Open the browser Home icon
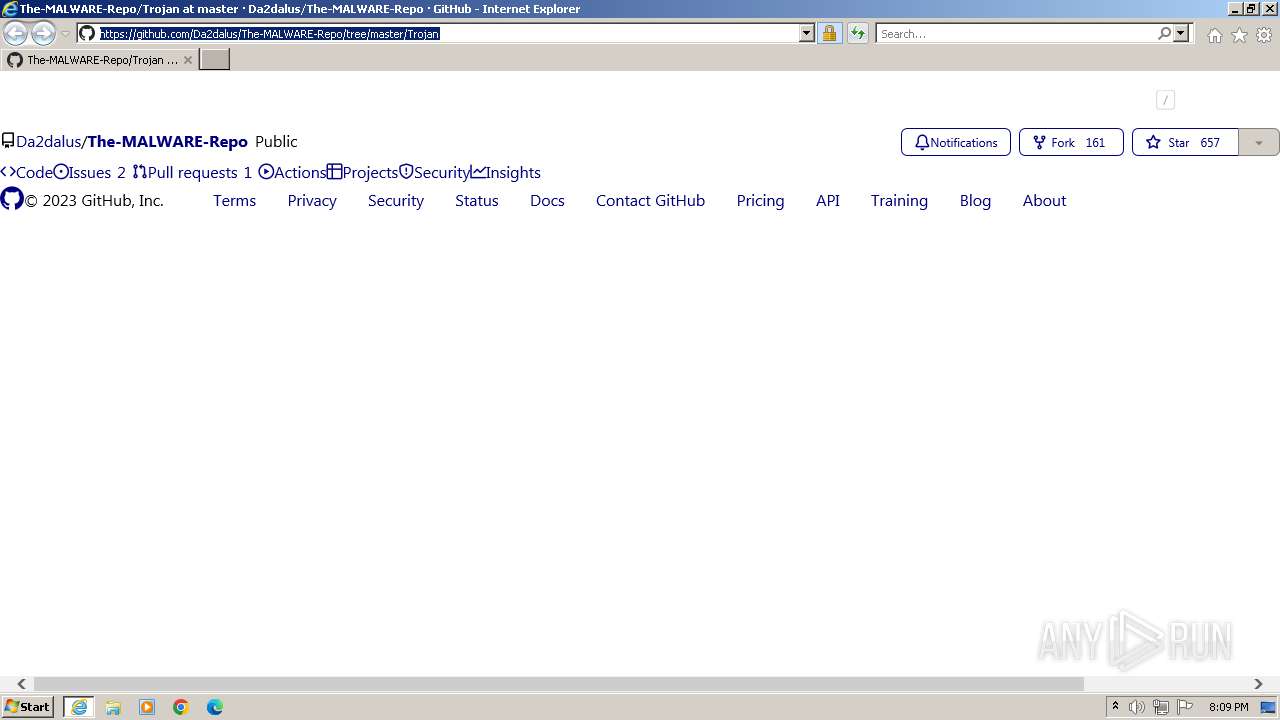The height and width of the screenshot is (720, 1280). (x=1214, y=35)
